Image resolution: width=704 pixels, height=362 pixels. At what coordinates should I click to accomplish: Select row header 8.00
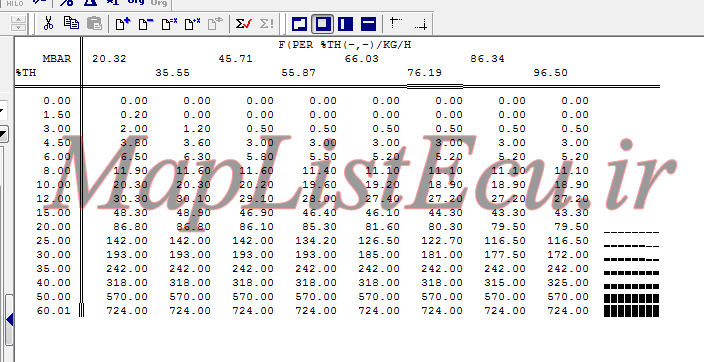[57, 171]
